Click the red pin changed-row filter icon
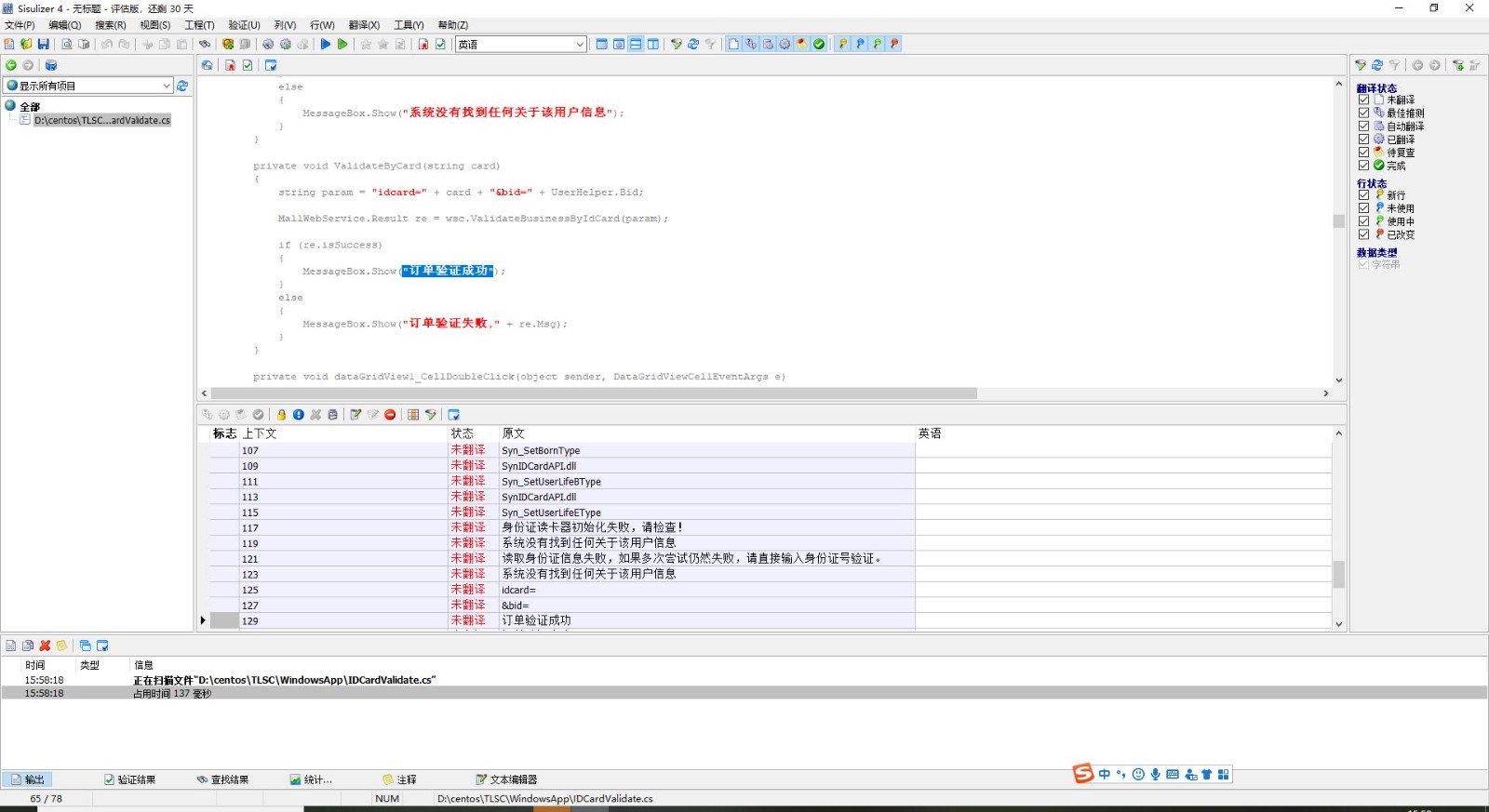1489x812 pixels. (893, 44)
